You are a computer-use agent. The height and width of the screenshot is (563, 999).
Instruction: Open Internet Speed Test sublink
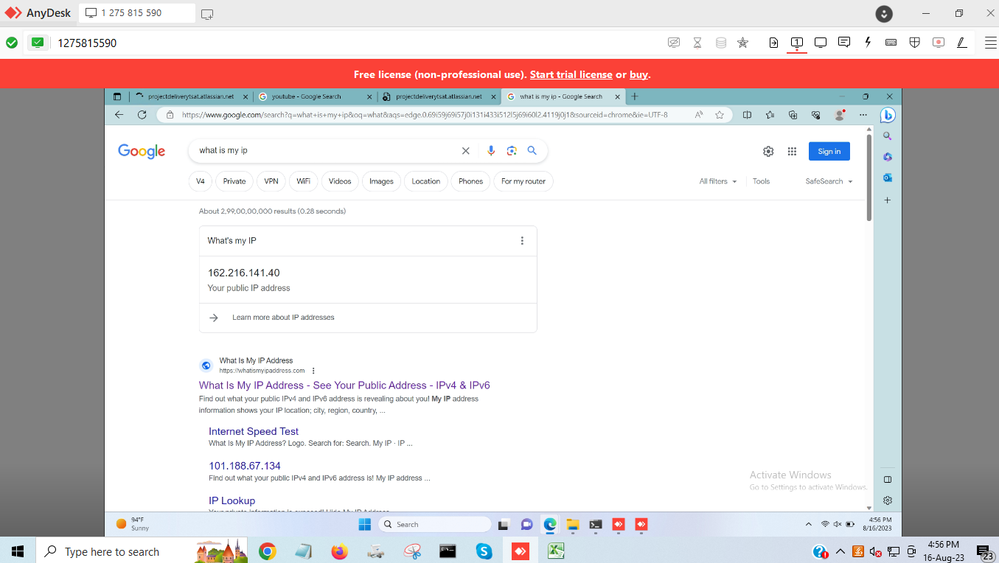(x=254, y=431)
